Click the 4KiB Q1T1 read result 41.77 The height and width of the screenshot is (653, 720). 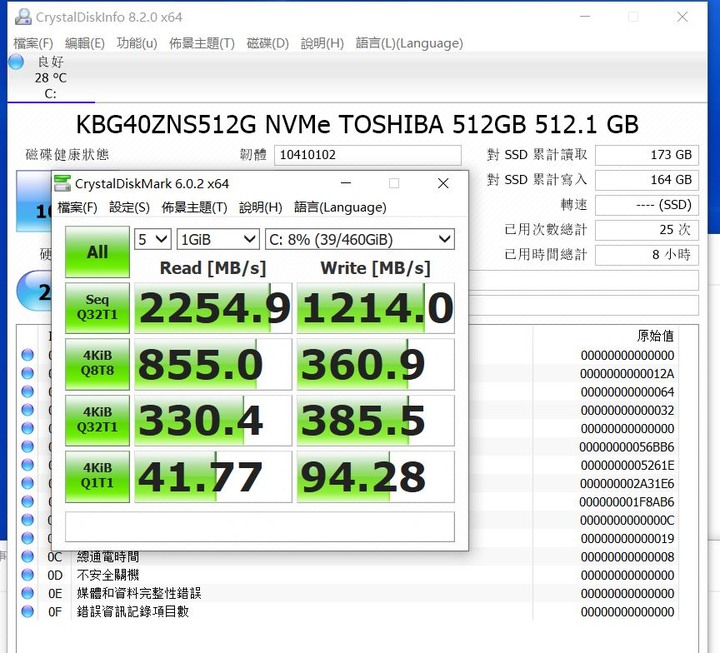point(213,477)
